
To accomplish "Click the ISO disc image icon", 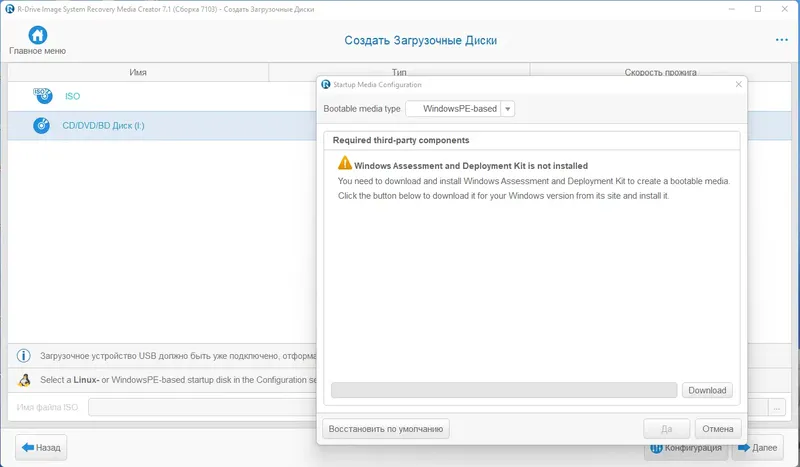I will point(42,96).
